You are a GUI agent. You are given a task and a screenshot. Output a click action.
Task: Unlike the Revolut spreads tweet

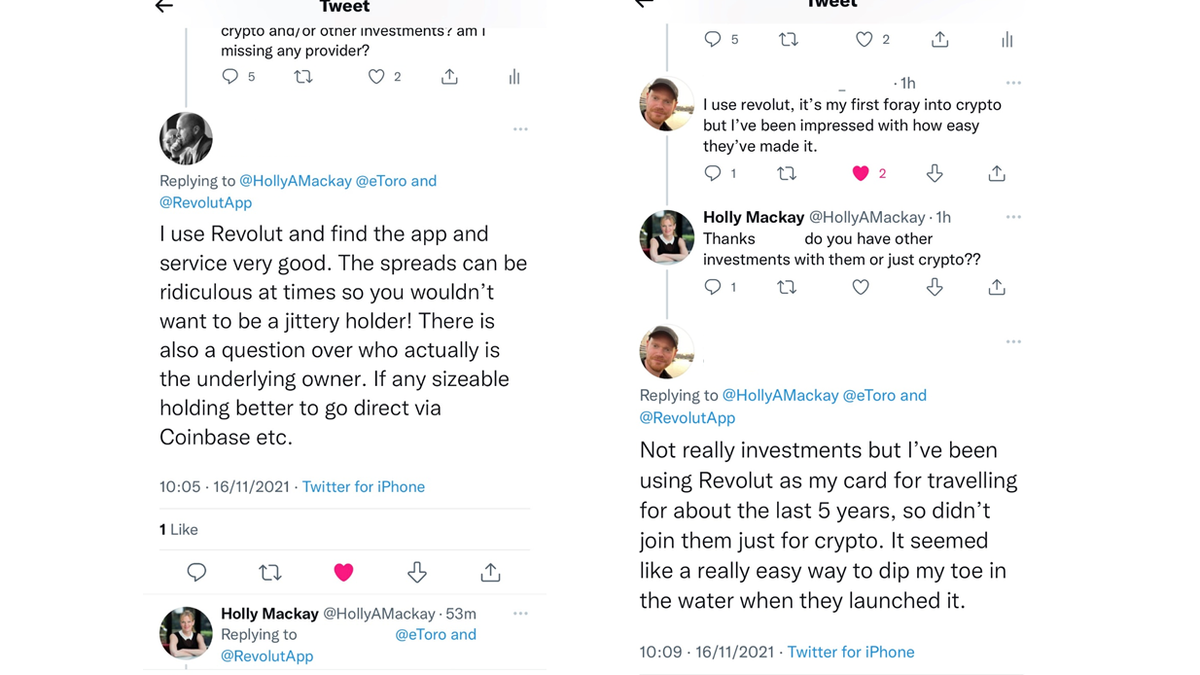343,572
